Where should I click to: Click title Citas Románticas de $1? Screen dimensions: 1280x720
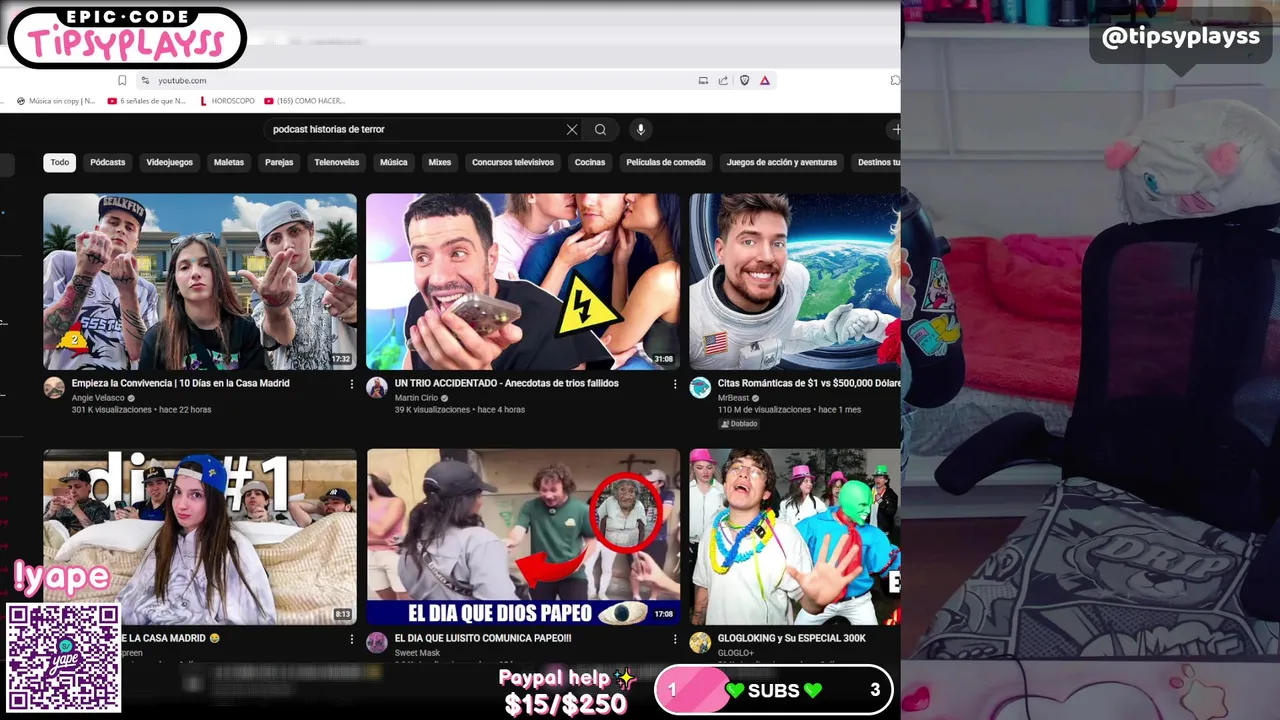[x=809, y=383]
